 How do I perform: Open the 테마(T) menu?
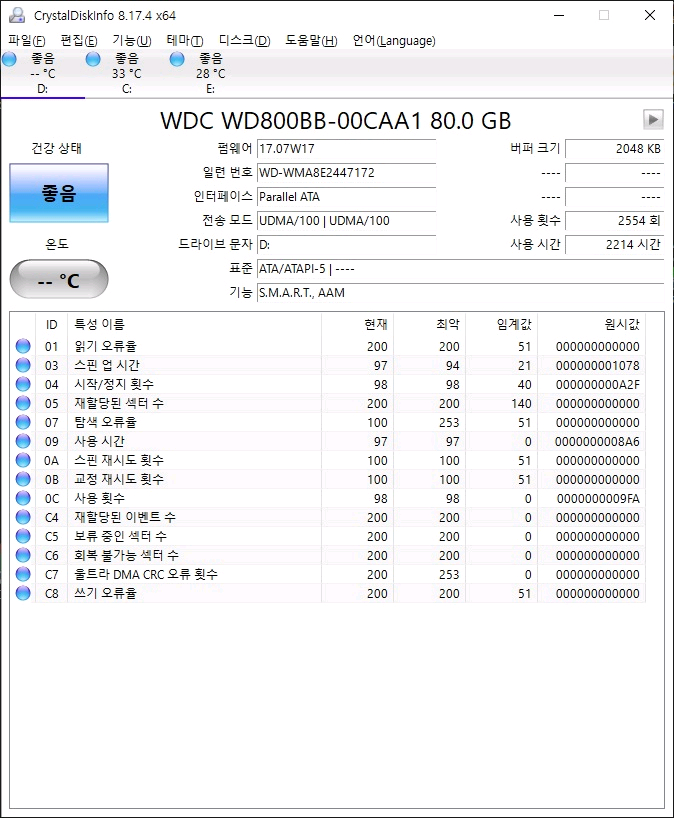click(x=185, y=41)
